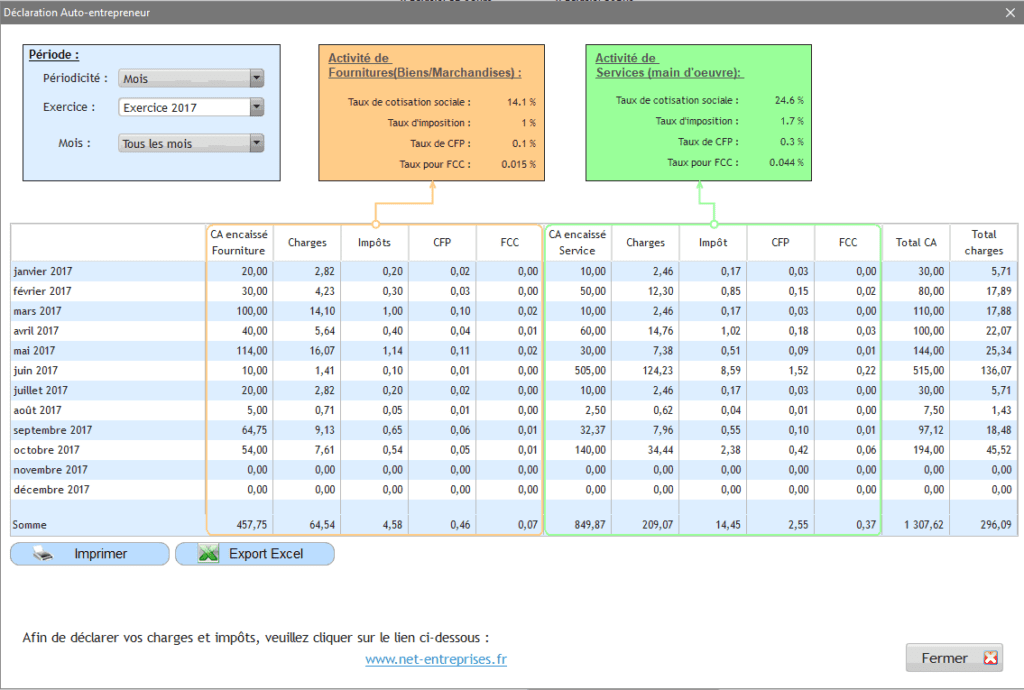Select the Somme row at the table bottom

pos(100,523)
